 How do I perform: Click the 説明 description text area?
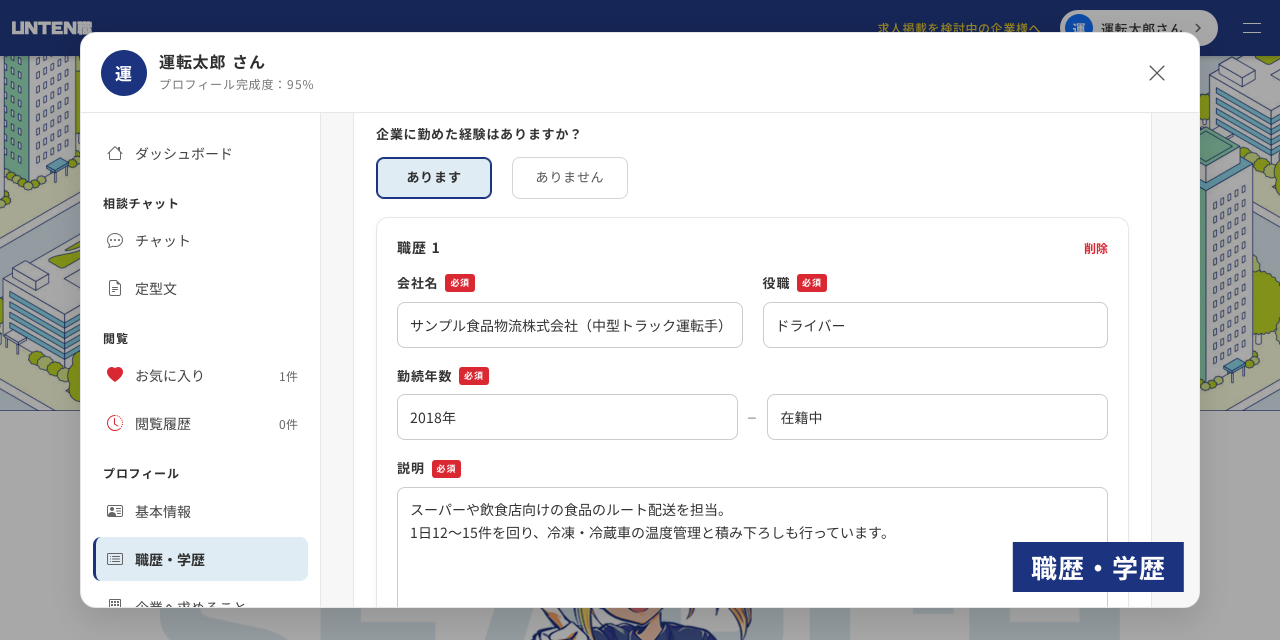click(752, 547)
